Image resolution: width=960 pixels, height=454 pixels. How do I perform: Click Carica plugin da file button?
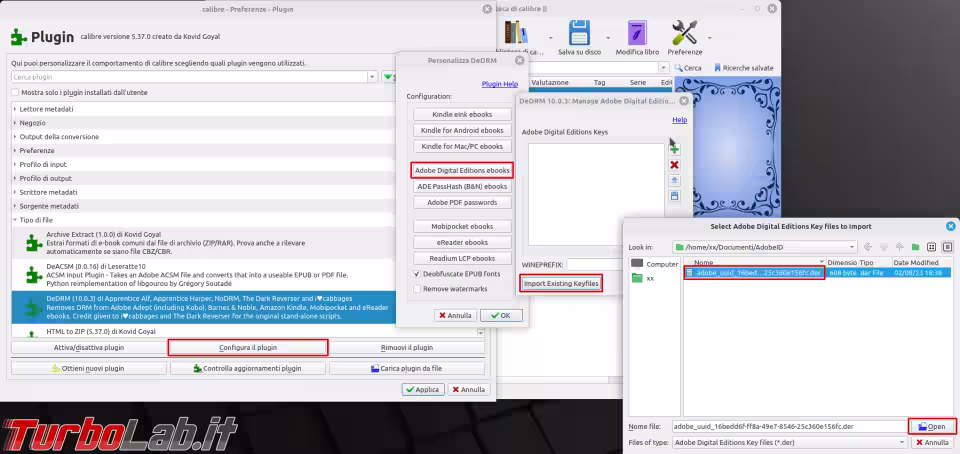[407, 368]
